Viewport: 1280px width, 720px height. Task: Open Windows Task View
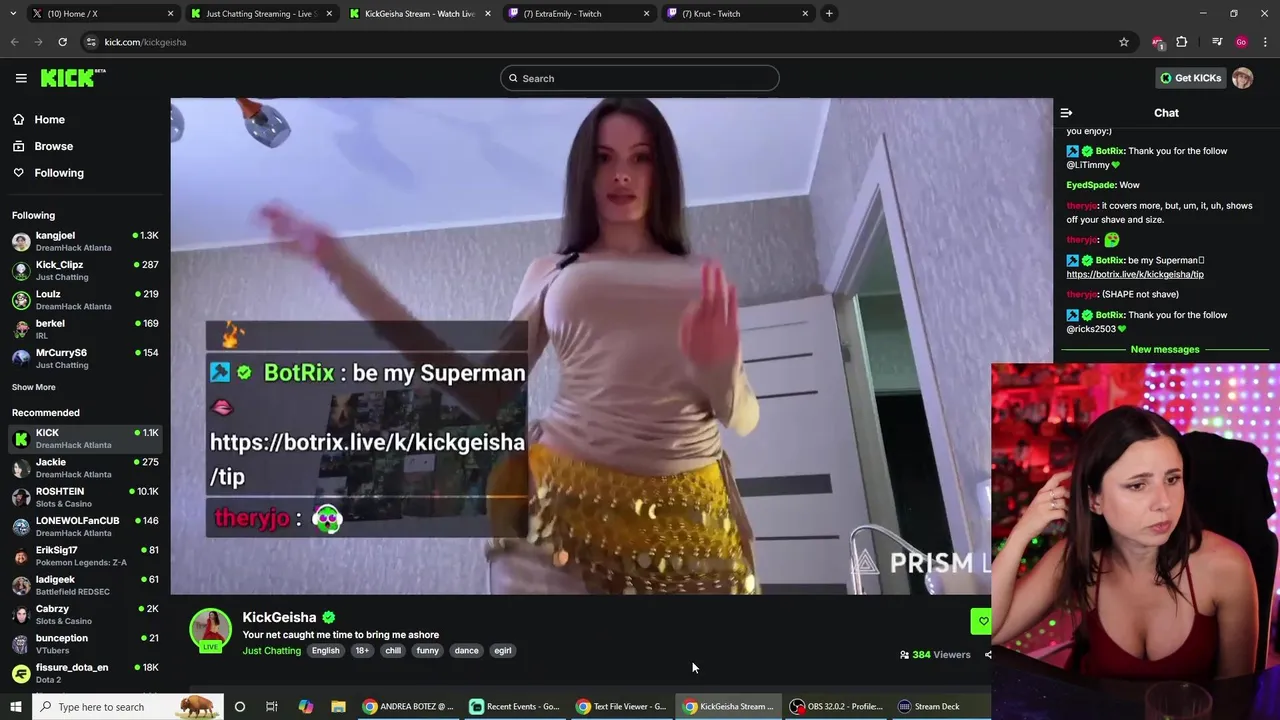tap(271, 707)
